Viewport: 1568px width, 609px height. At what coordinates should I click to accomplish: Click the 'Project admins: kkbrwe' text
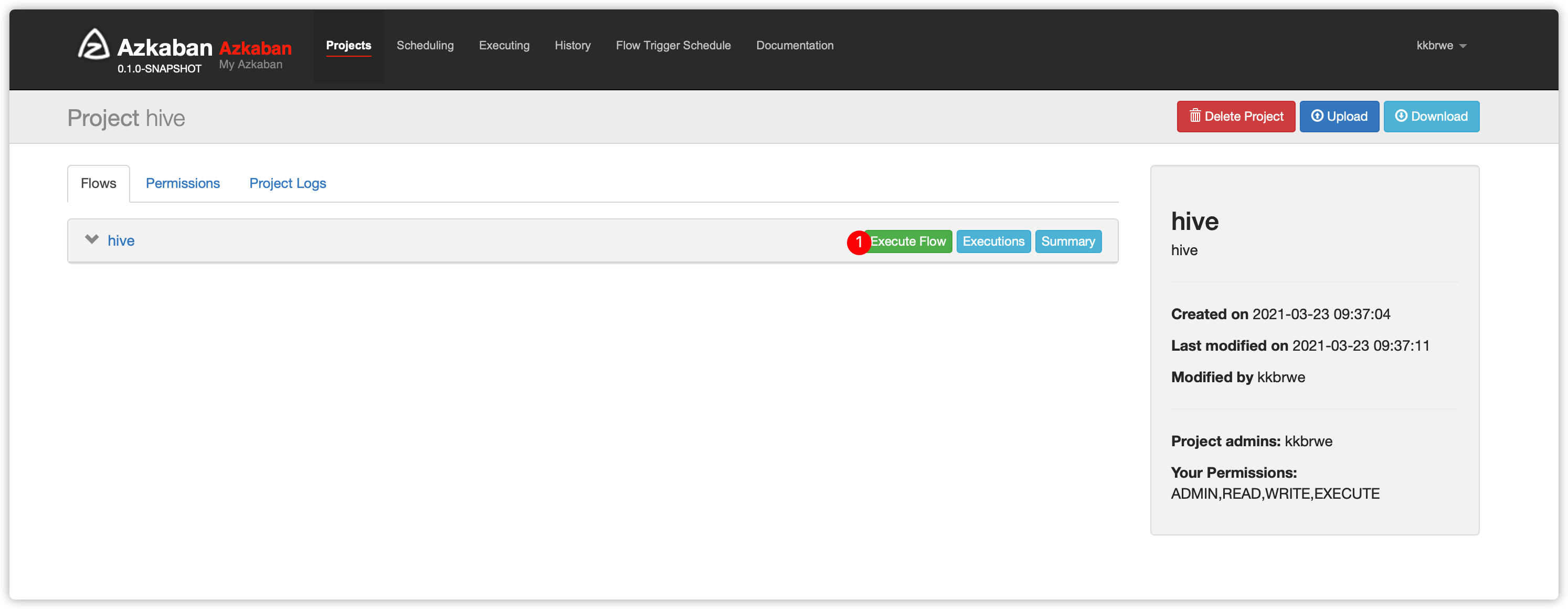(1251, 442)
